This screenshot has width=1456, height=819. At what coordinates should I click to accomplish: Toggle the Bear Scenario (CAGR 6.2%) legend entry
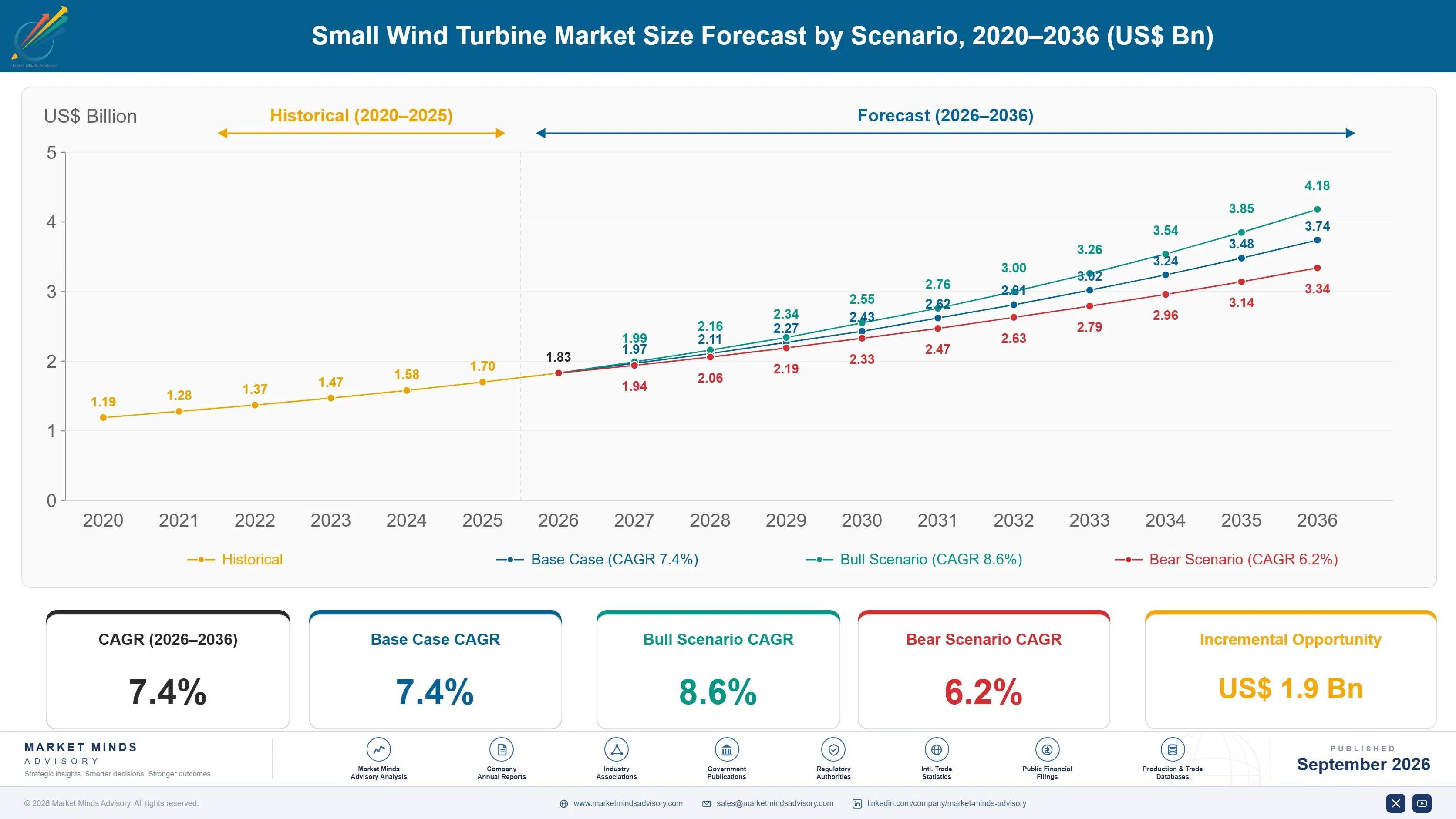click(1226, 559)
